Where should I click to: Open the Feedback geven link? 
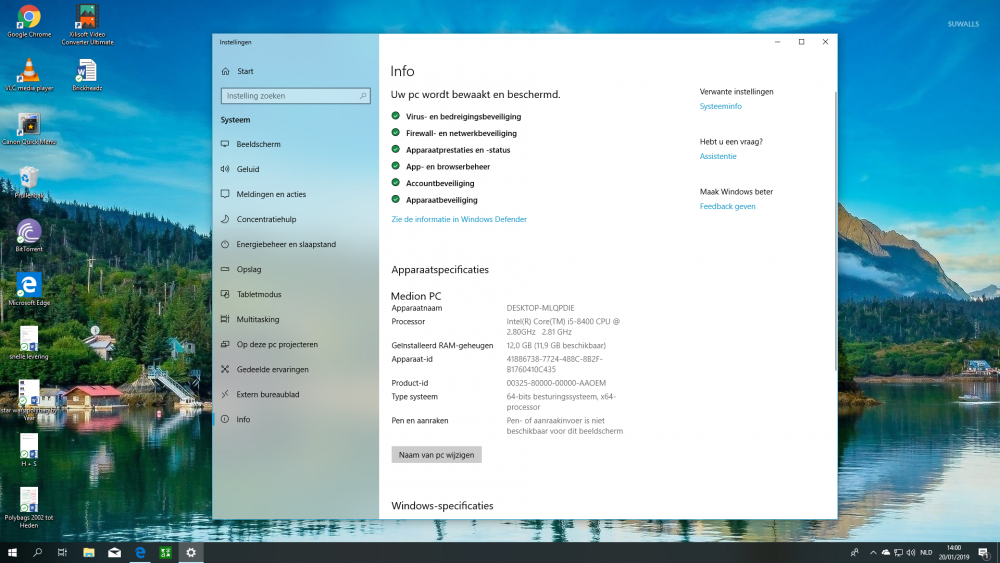click(x=728, y=207)
